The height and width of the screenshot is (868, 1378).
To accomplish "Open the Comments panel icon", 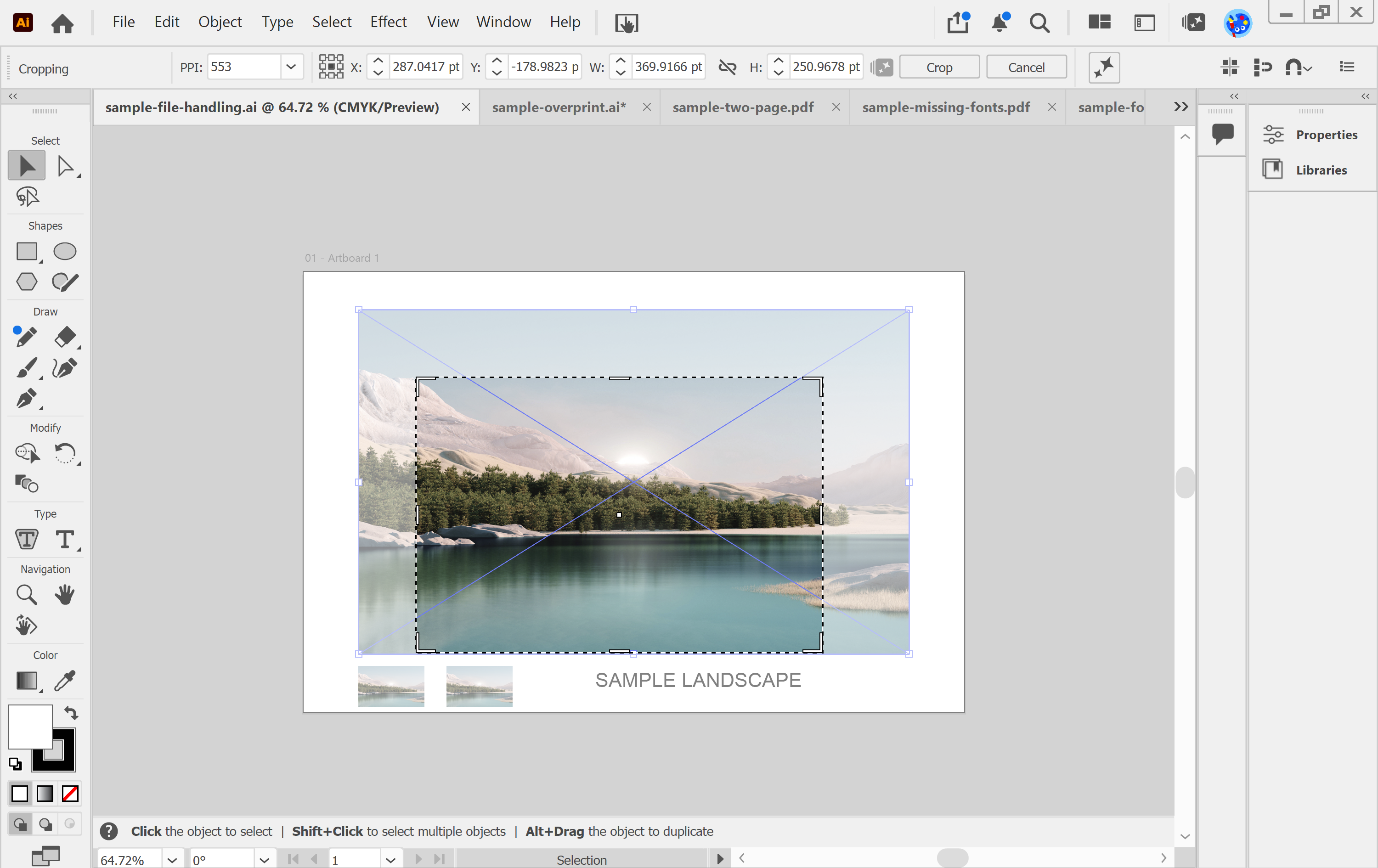I will [x=1222, y=134].
